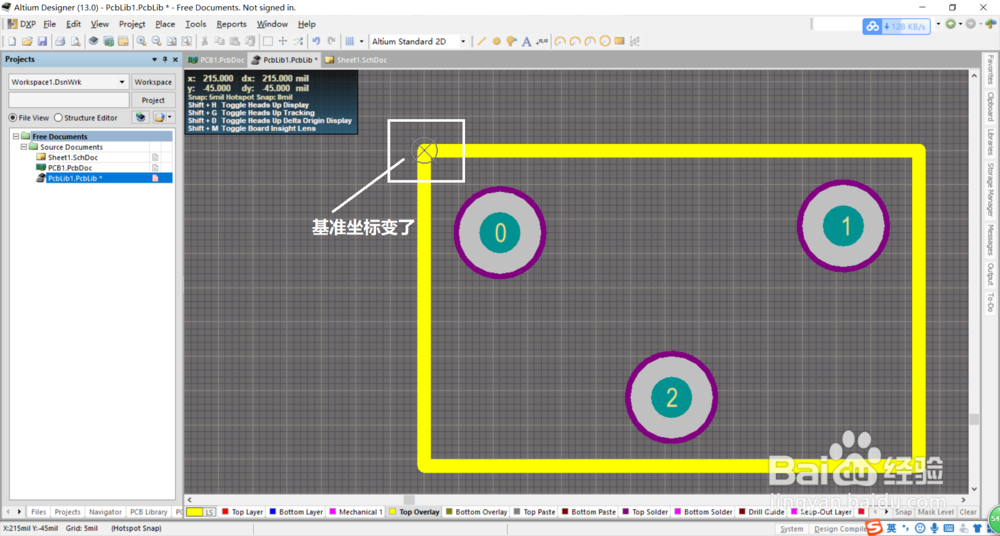The image size is (1000, 536).
Task: Open the Navigator panel tab
Action: tap(105, 512)
